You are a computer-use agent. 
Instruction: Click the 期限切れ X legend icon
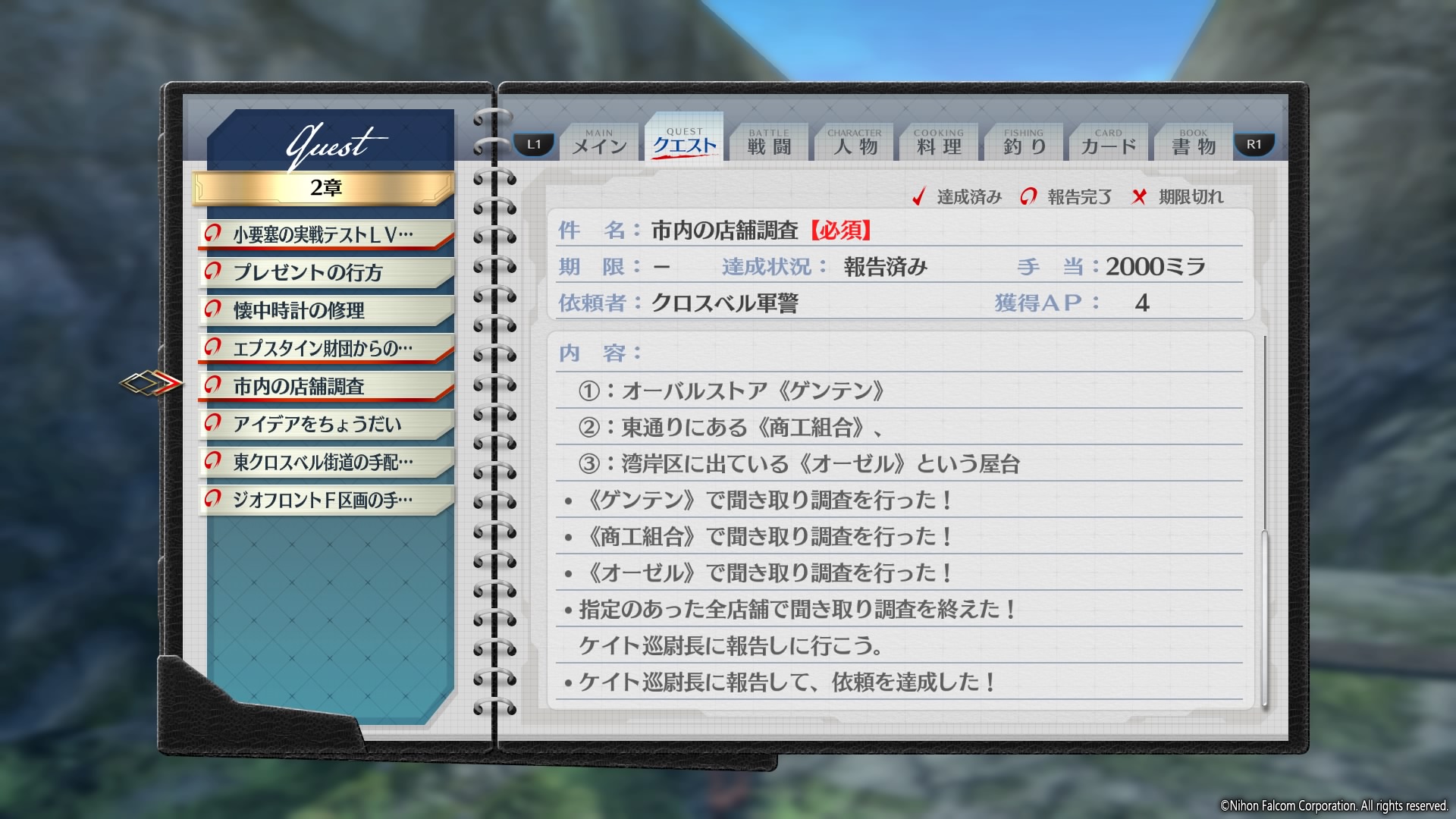1138,197
